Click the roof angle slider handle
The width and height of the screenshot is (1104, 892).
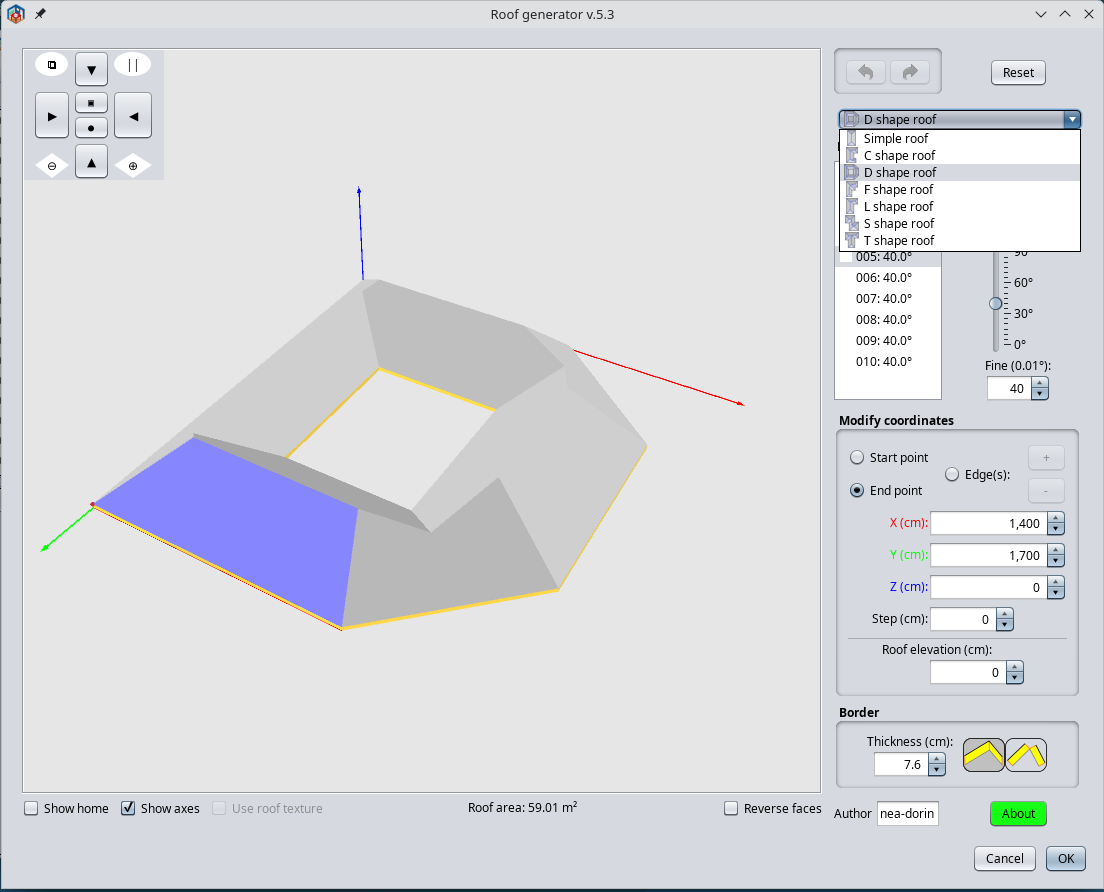tap(995, 303)
